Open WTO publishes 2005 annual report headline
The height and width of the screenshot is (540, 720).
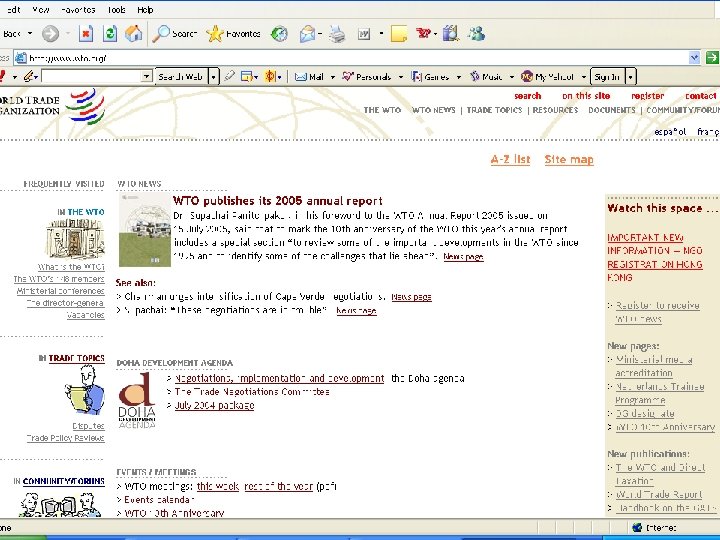point(277,201)
